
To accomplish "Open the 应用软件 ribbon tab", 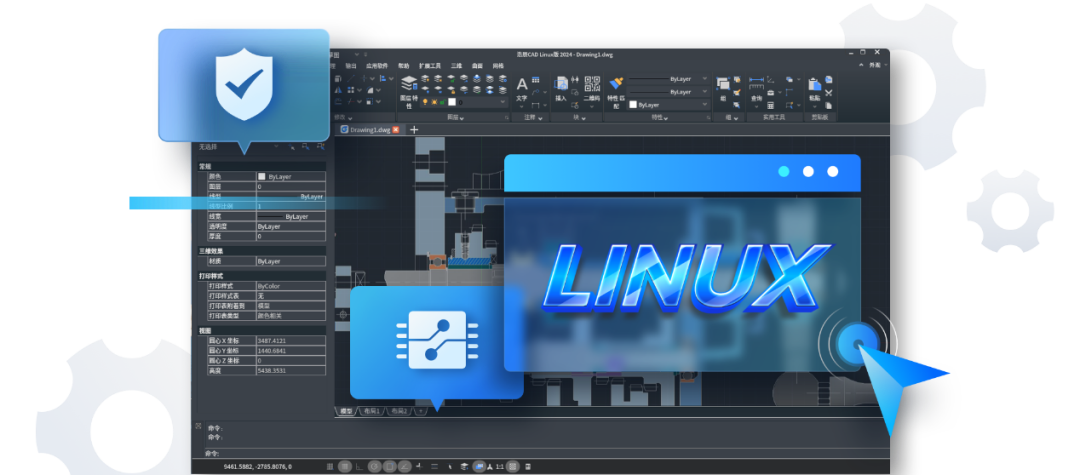I will [x=377, y=65].
